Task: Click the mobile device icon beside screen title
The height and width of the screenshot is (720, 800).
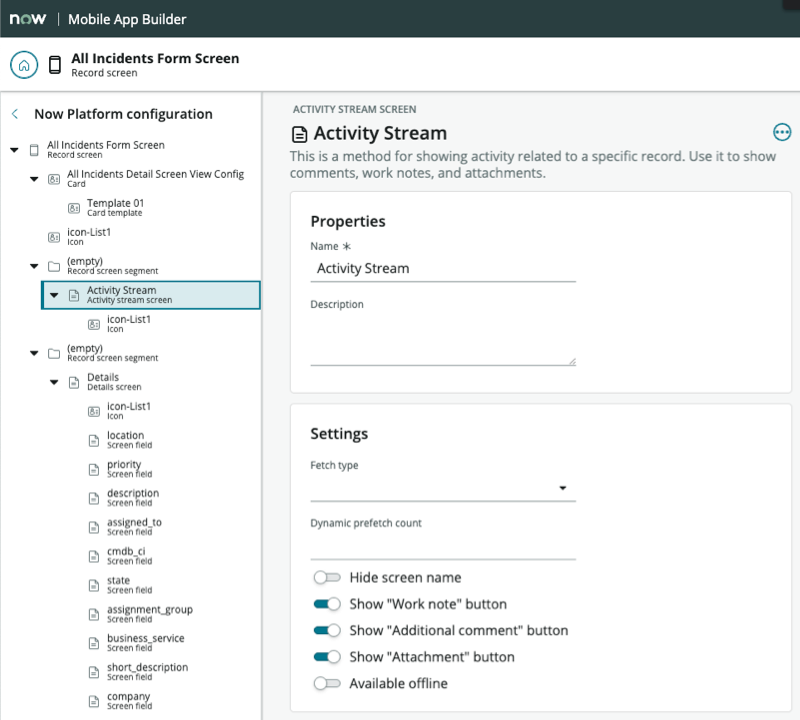Action: 55,65
